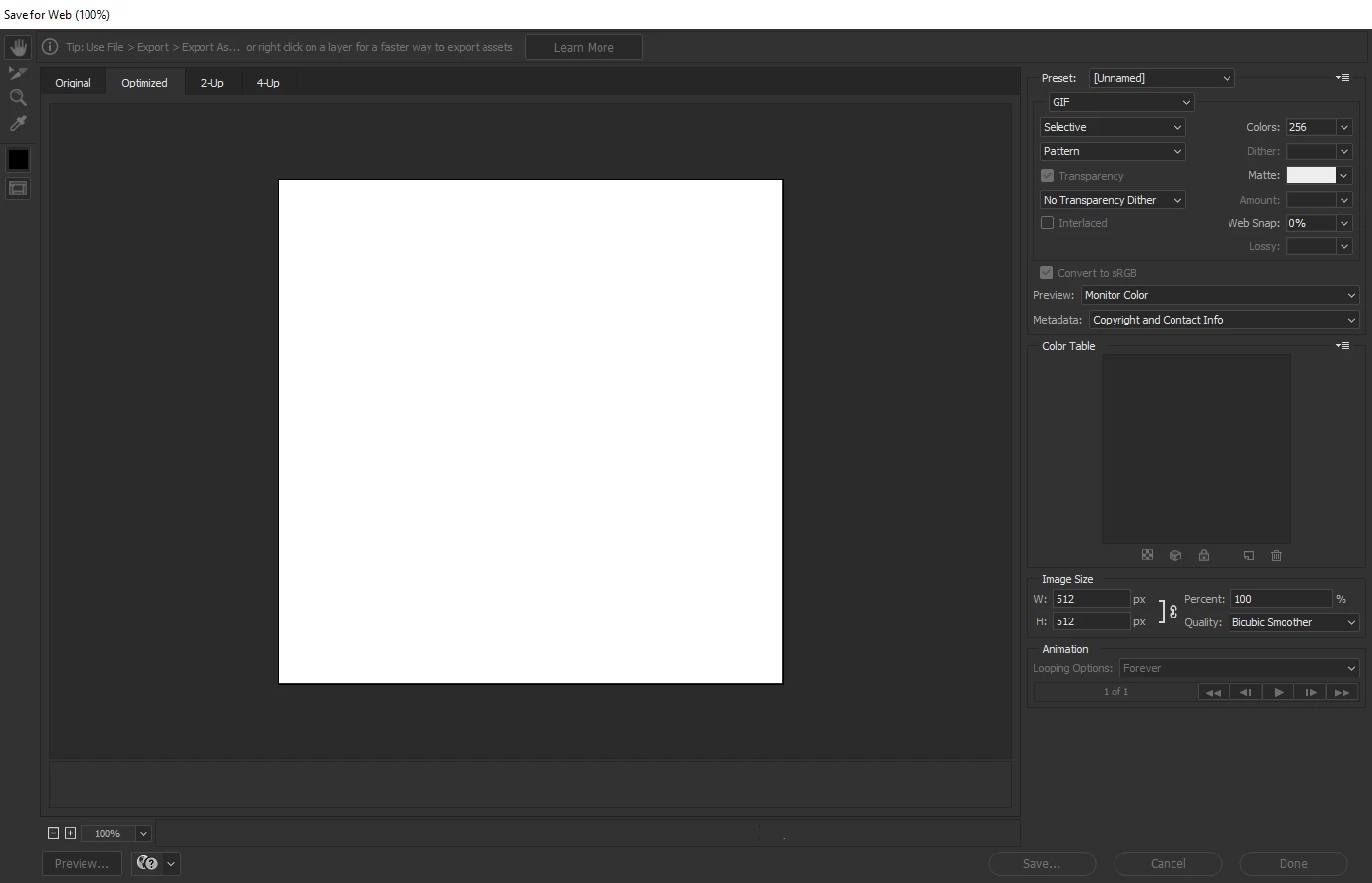Click the black eyedropper color swatch
Screen dimensions: 1372x883
(18, 159)
